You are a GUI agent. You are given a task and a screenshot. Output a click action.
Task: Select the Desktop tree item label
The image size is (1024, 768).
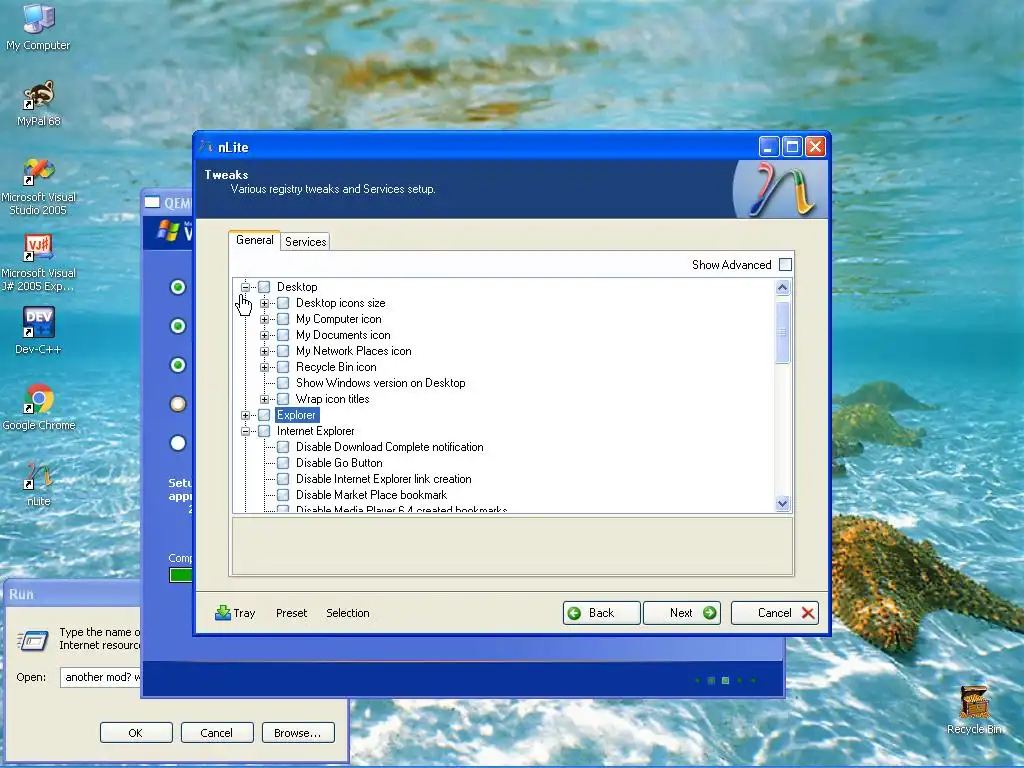[x=297, y=287]
